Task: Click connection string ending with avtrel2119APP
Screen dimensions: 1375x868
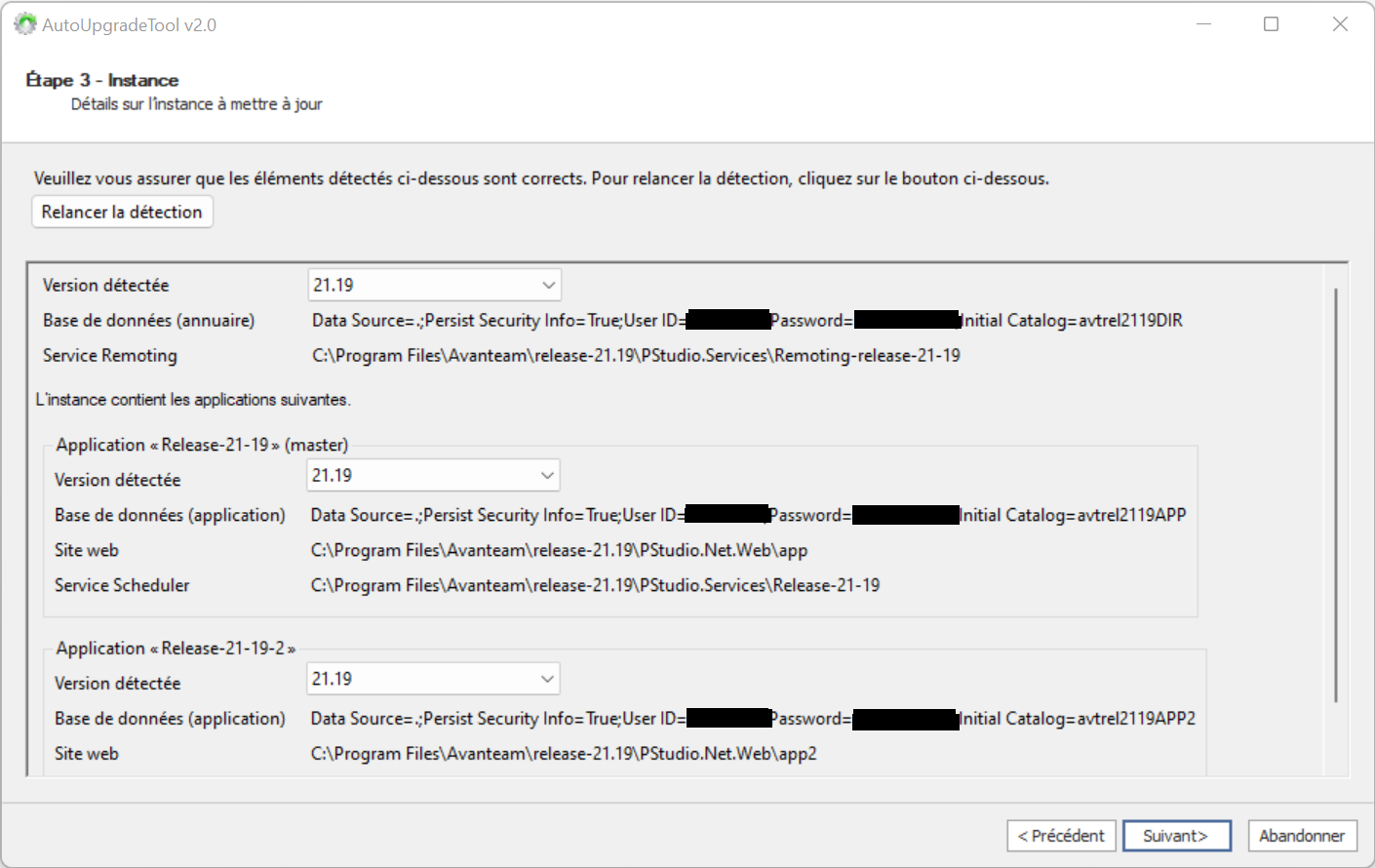Action: 747,515
